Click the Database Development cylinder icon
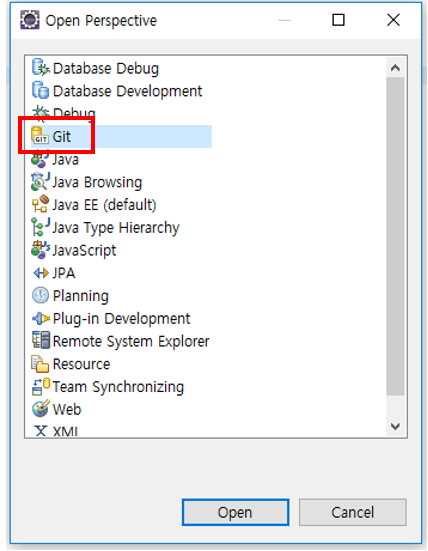This screenshot has width=428, height=551. (40, 90)
